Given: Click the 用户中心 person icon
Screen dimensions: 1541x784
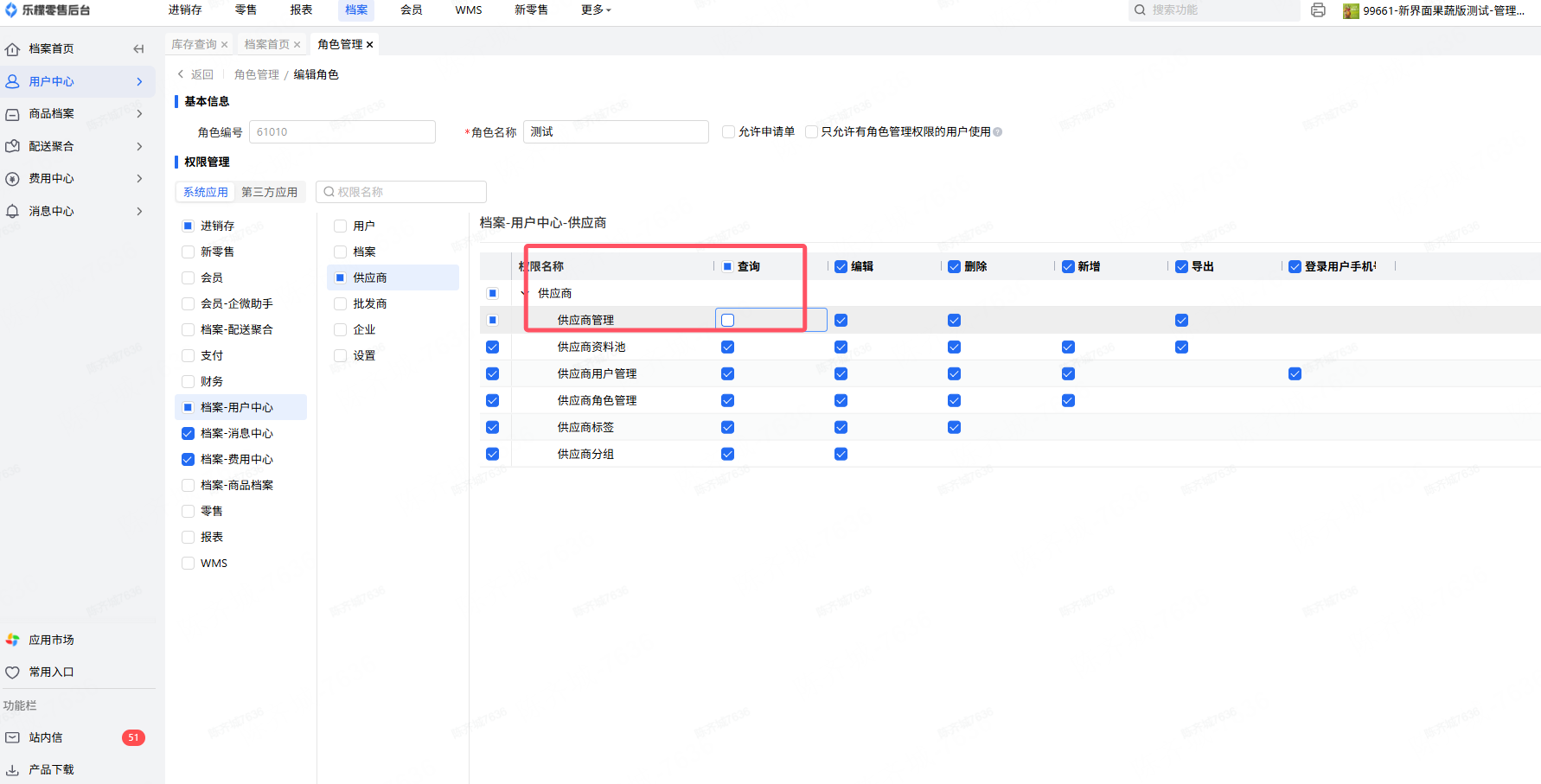Looking at the screenshot, I should (13, 81).
